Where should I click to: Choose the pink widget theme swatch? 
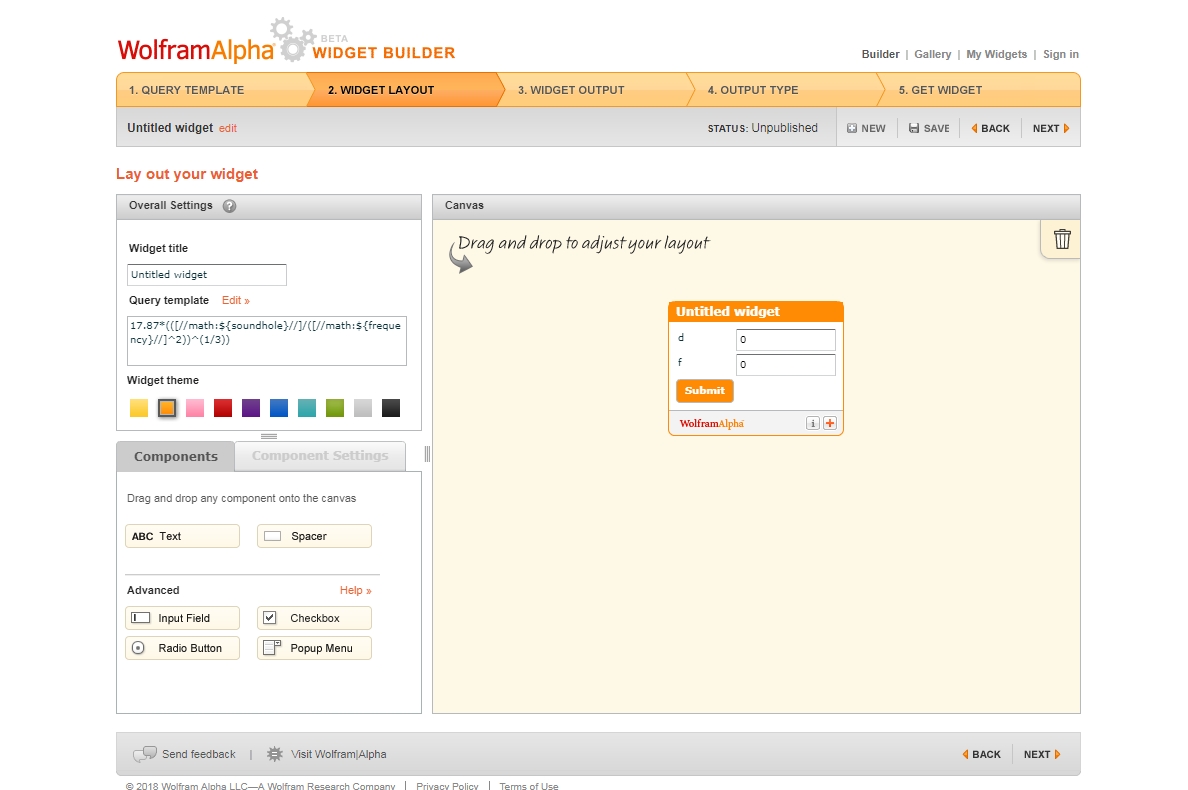(x=195, y=408)
